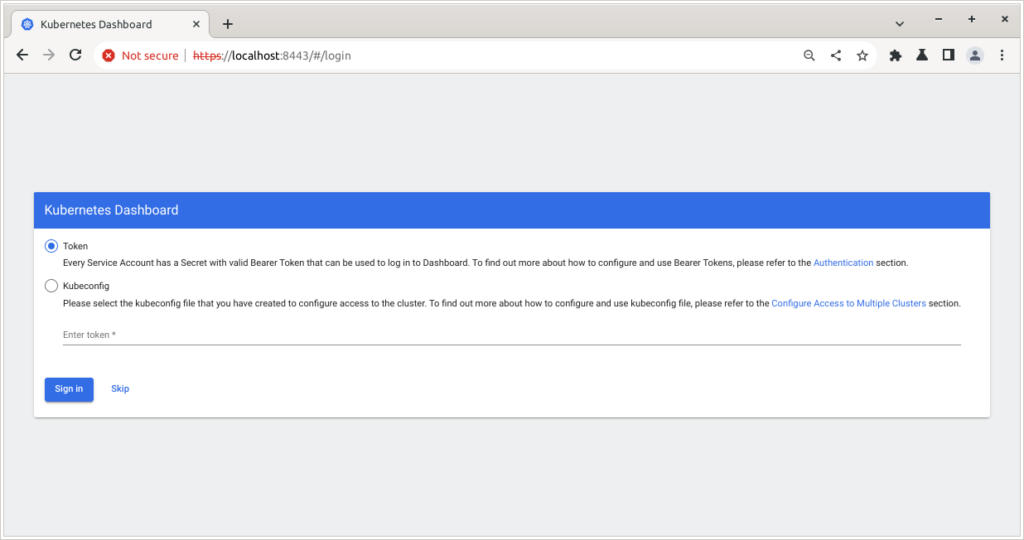Open the Extensions puzzle icon
The height and width of the screenshot is (540, 1024).
point(895,56)
